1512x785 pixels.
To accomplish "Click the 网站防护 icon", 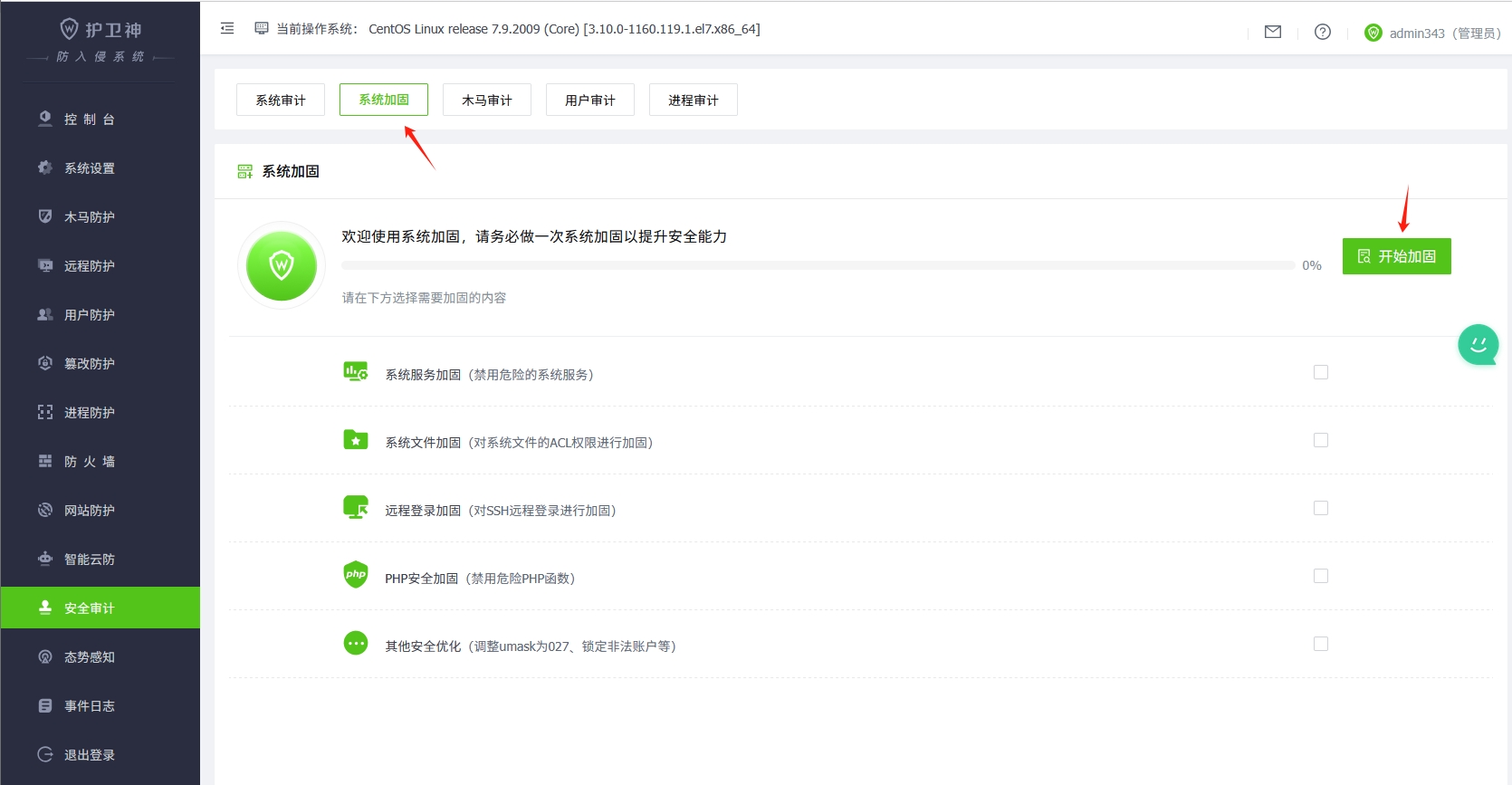I will tap(45, 510).
